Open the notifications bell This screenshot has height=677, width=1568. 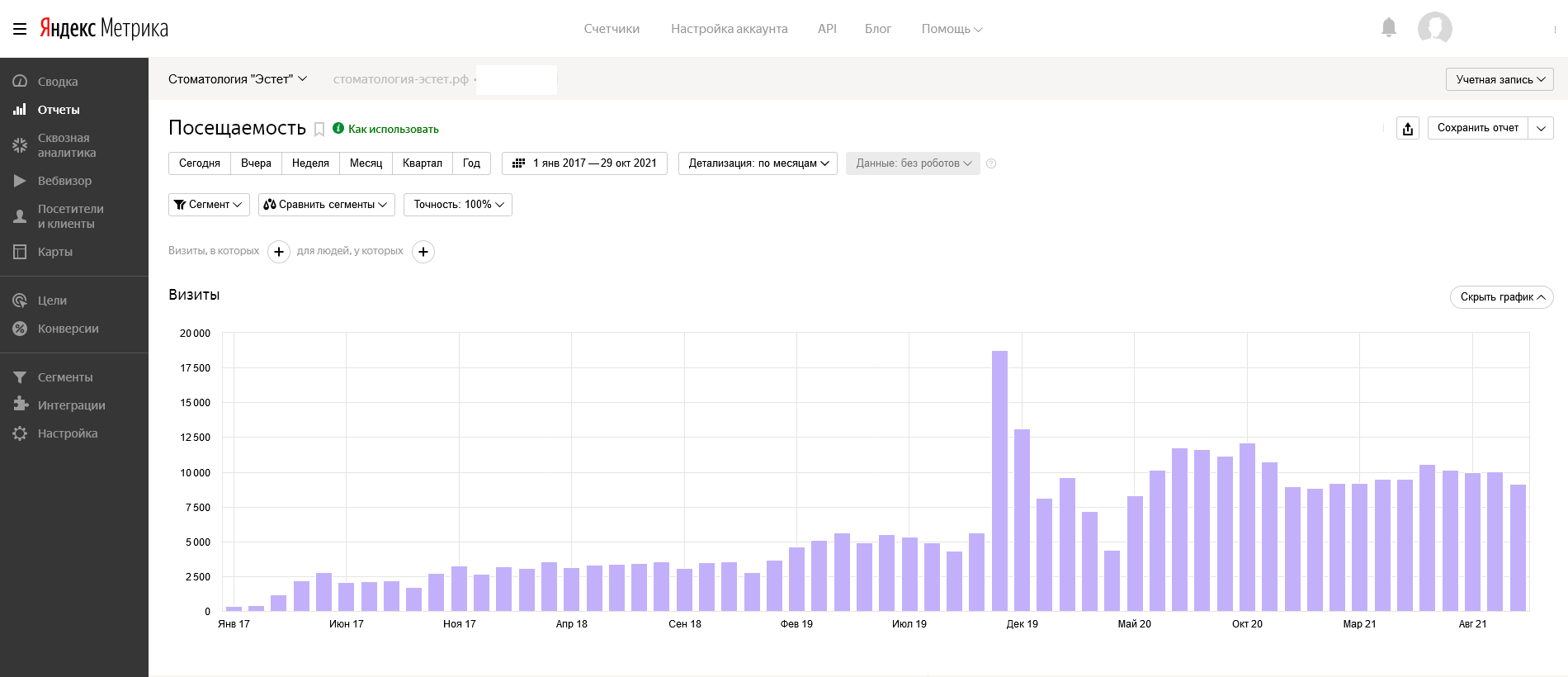1389,28
